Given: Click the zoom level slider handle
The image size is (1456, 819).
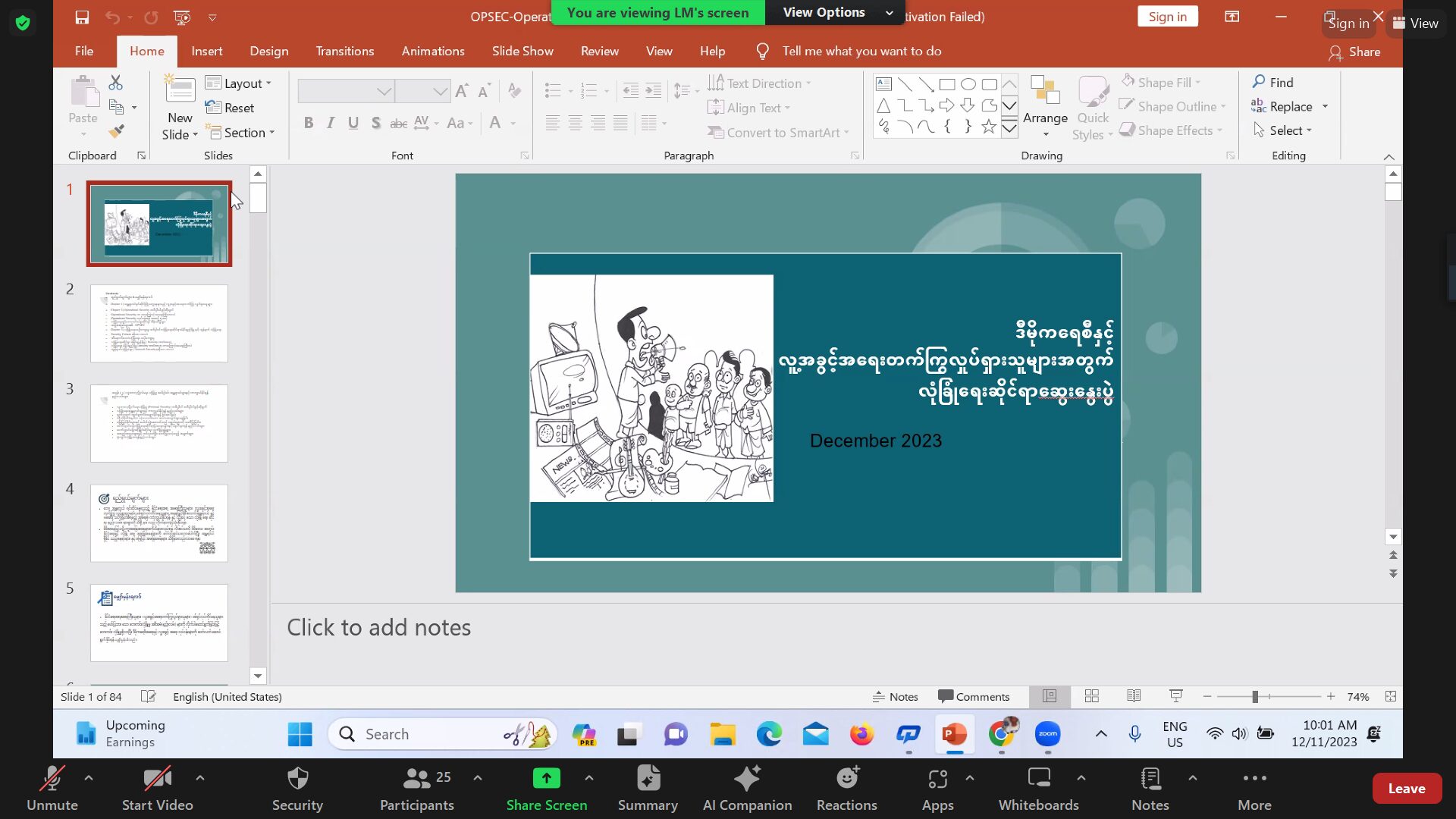Looking at the screenshot, I should pos(1255,696).
